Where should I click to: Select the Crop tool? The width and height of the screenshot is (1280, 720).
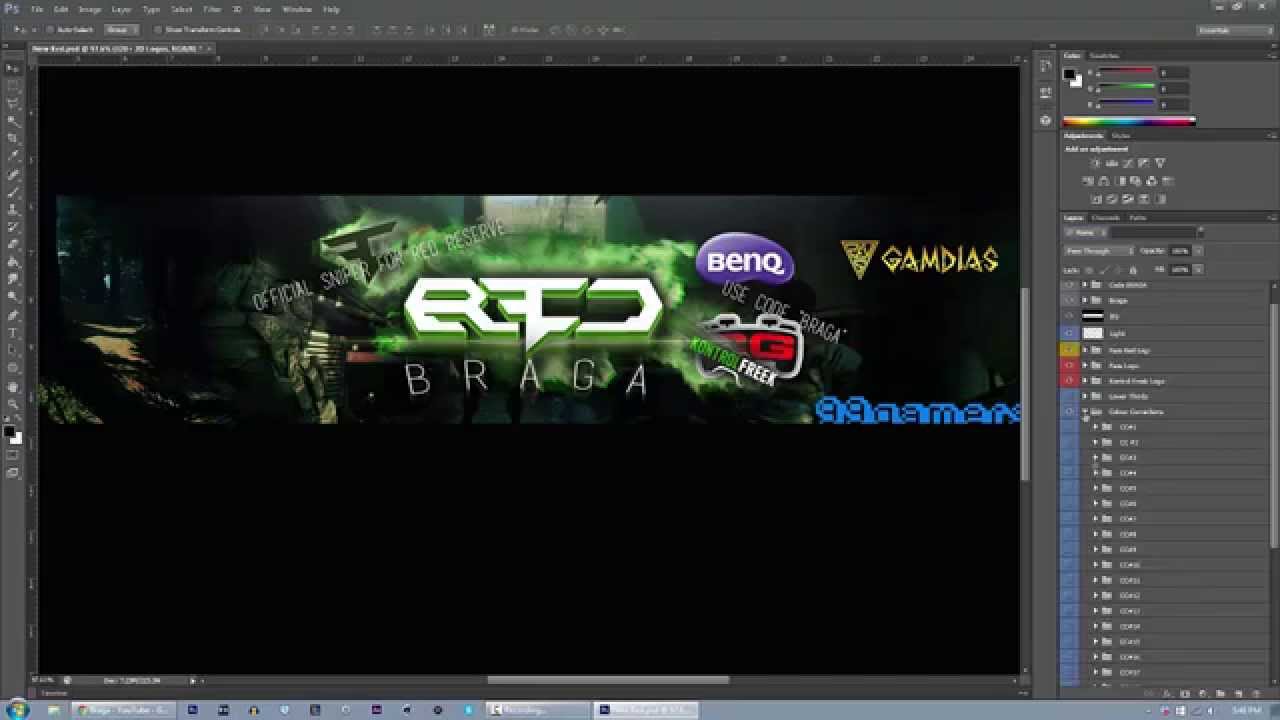pyautogui.click(x=13, y=138)
